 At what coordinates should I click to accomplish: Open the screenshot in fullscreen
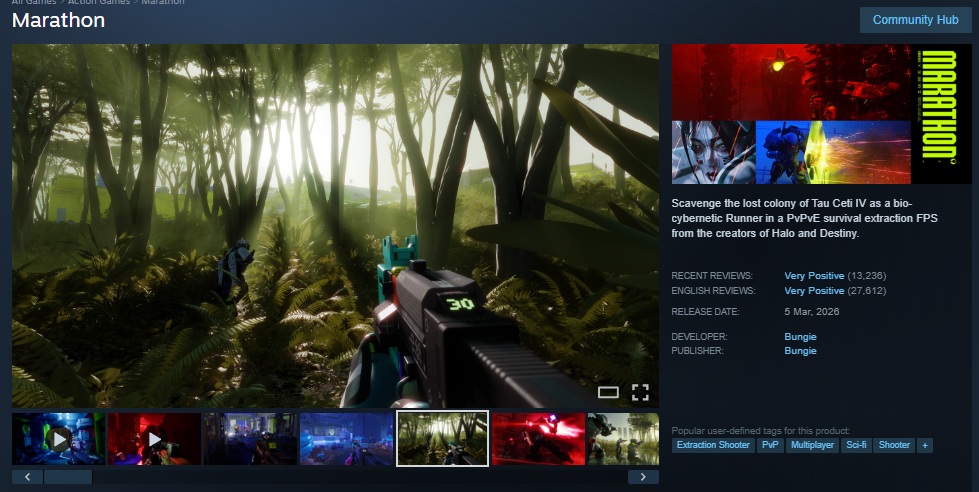640,392
